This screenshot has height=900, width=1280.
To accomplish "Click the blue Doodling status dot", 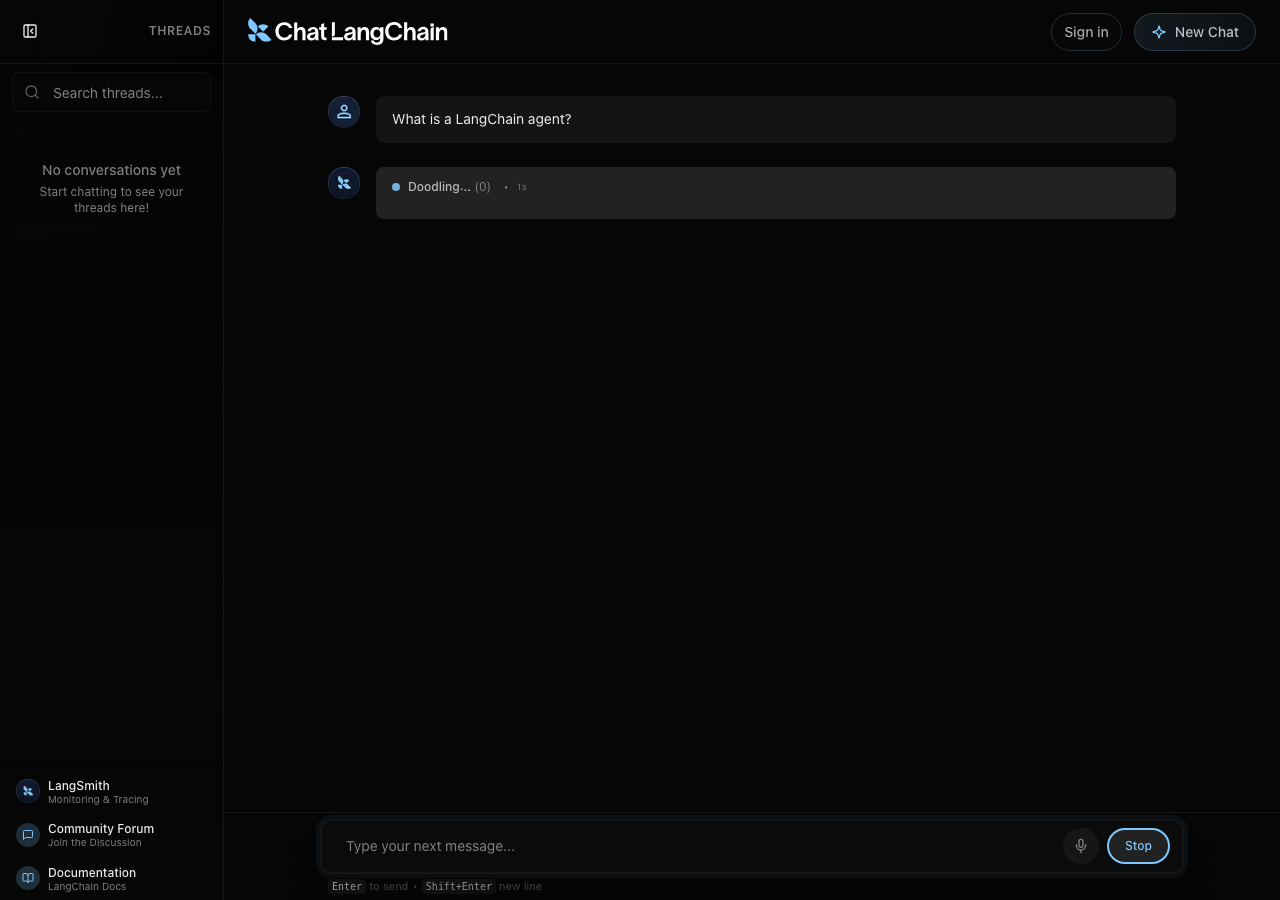I will (396, 187).
